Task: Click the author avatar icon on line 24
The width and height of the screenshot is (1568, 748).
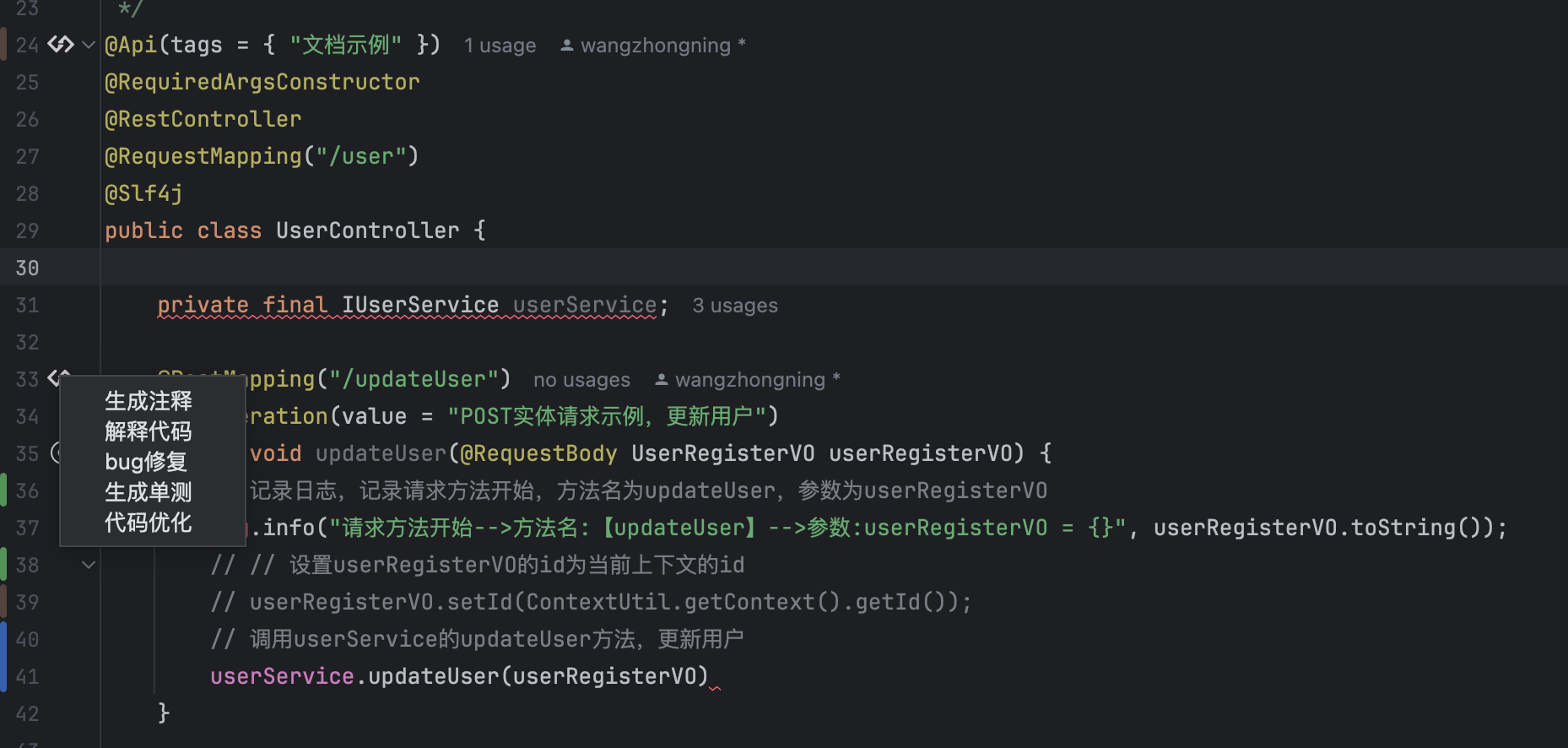Action: tap(567, 46)
